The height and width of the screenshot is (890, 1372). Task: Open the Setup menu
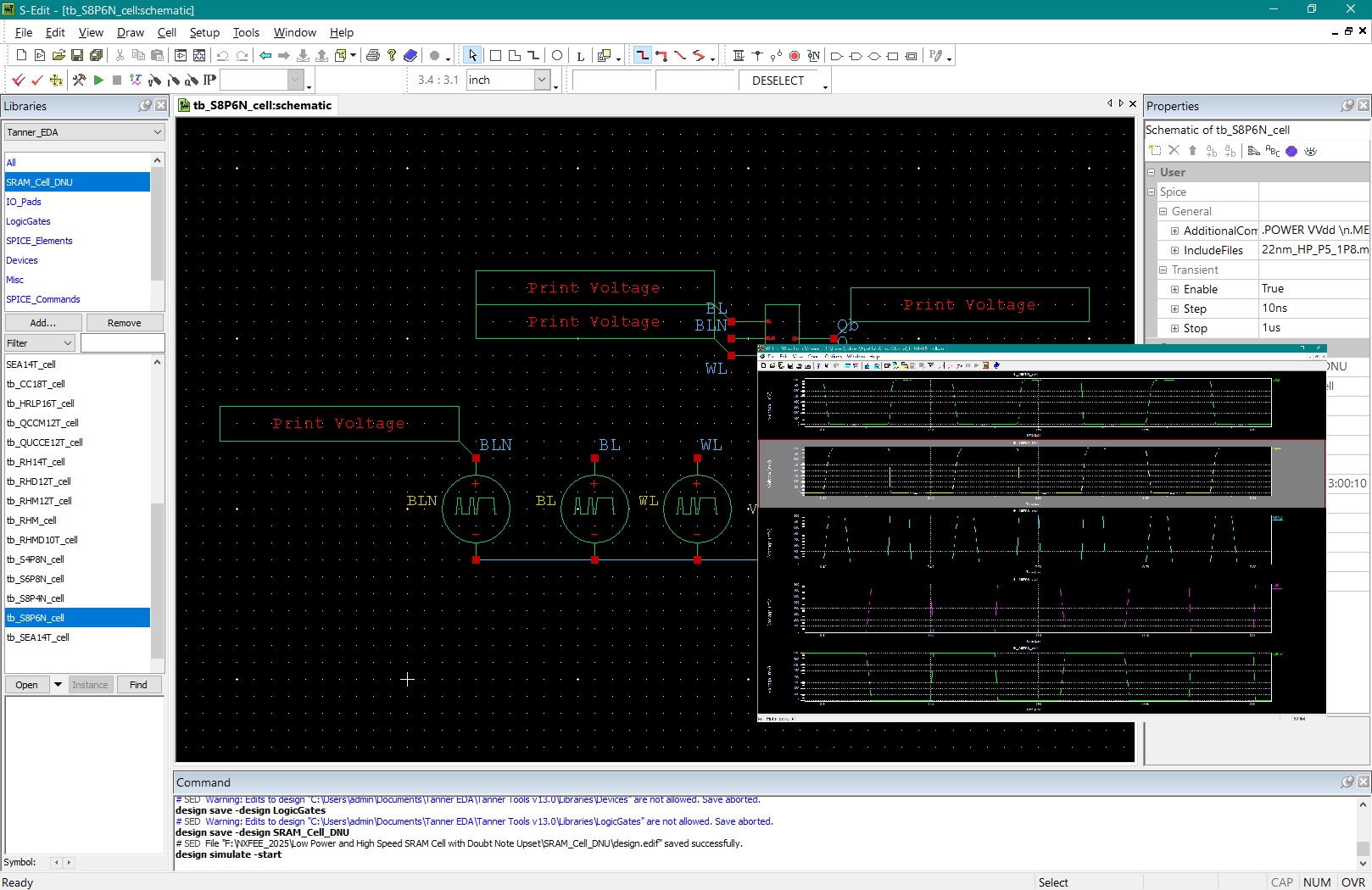coord(204,32)
